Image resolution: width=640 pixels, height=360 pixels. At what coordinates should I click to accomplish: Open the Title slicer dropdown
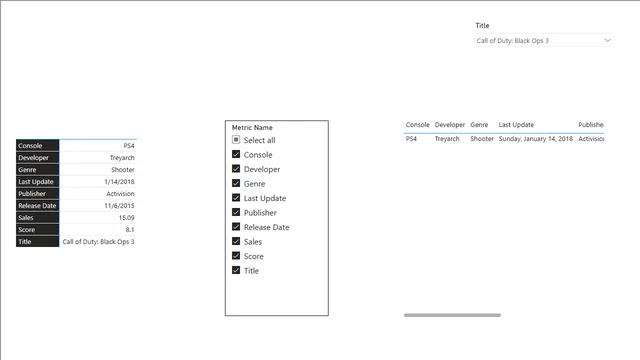(544, 40)
